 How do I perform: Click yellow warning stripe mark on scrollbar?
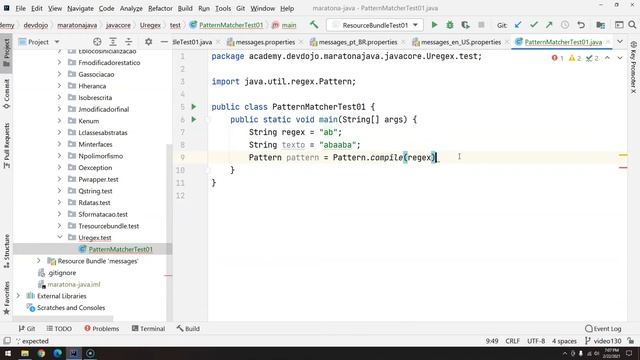click(x=623, y=155)
